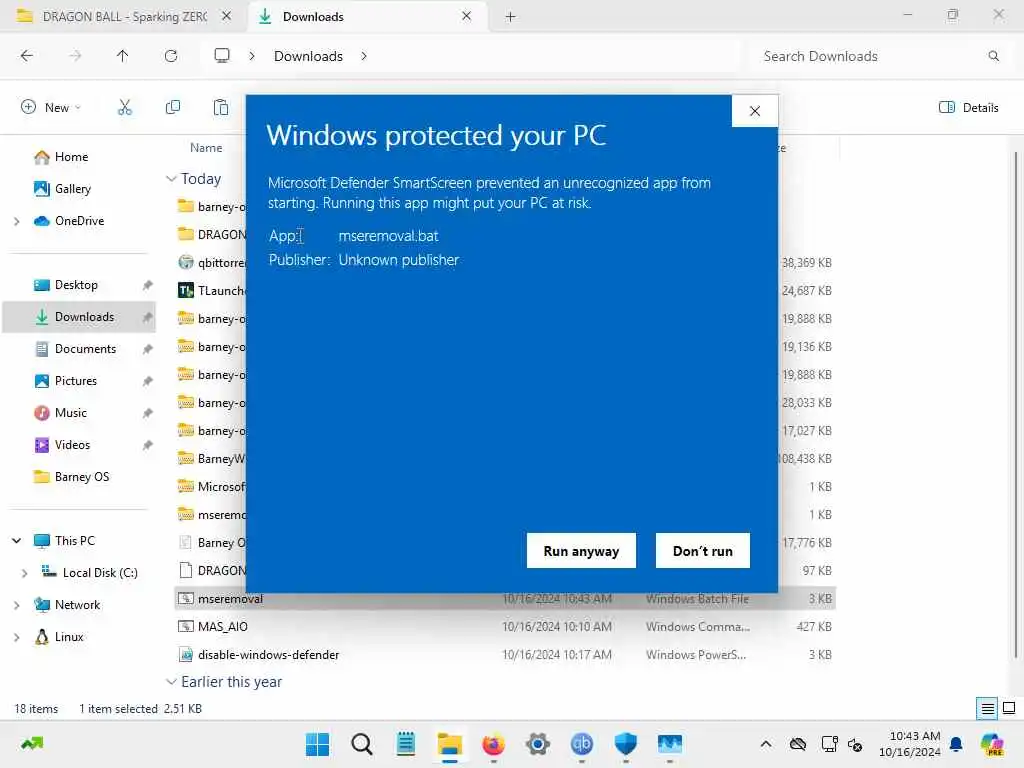Click the vertical scrollbar of file list
The width and height of the screenshot is (1024, 768).
tap(1015, 405)
